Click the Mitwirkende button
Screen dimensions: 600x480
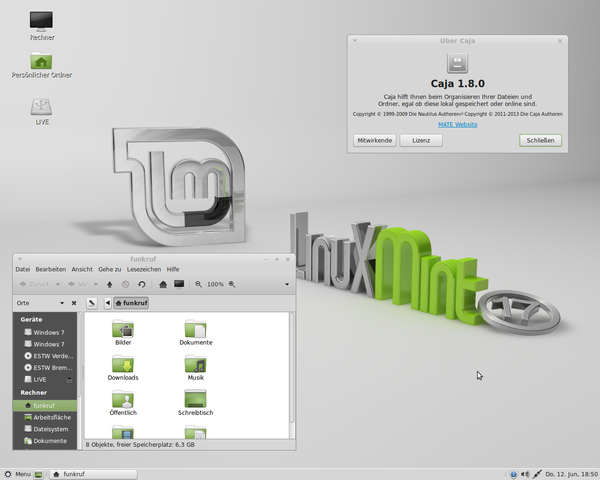(375, 140)
